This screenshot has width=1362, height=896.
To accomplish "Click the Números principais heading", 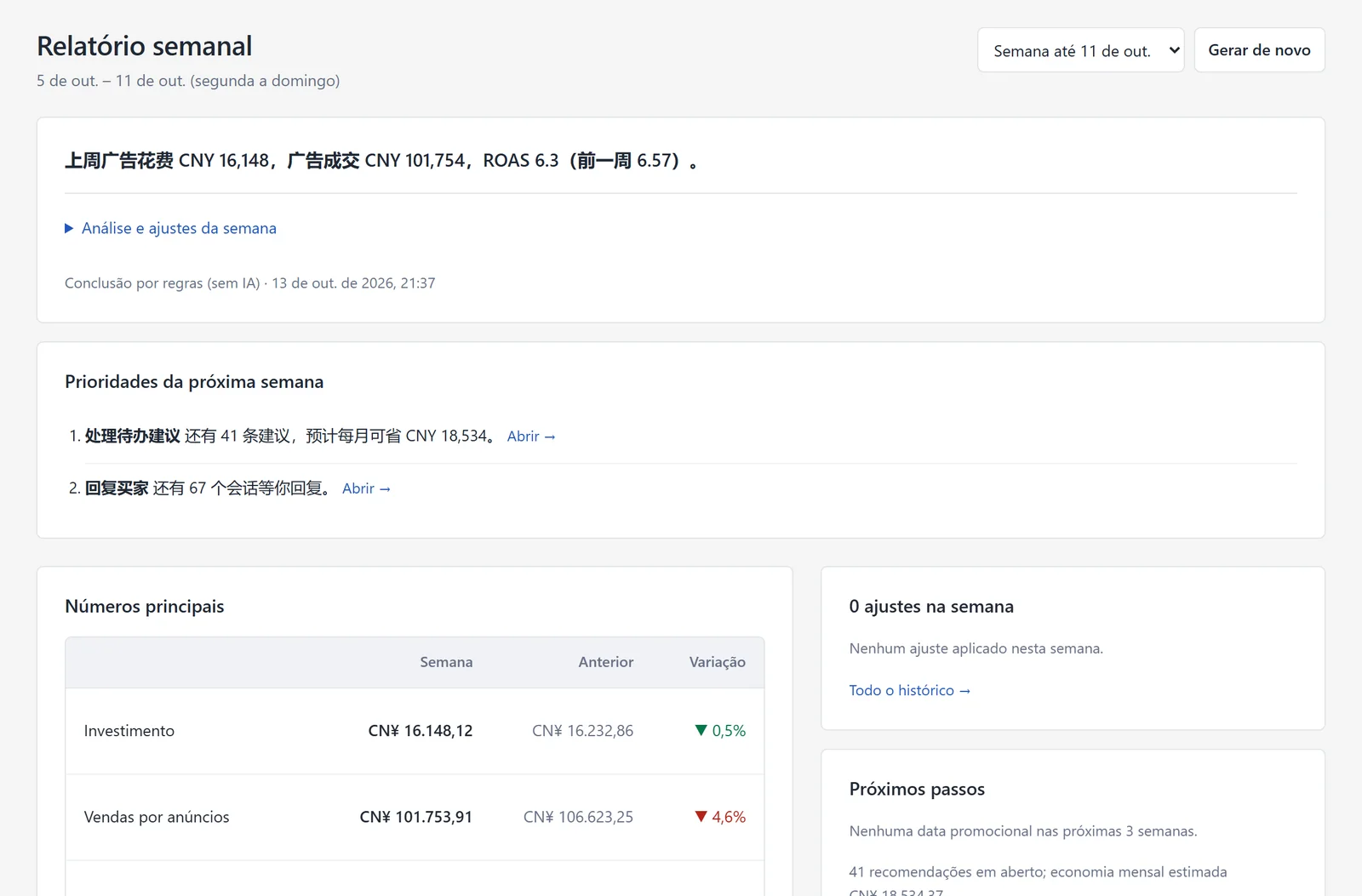I will [x=145, y=607].
